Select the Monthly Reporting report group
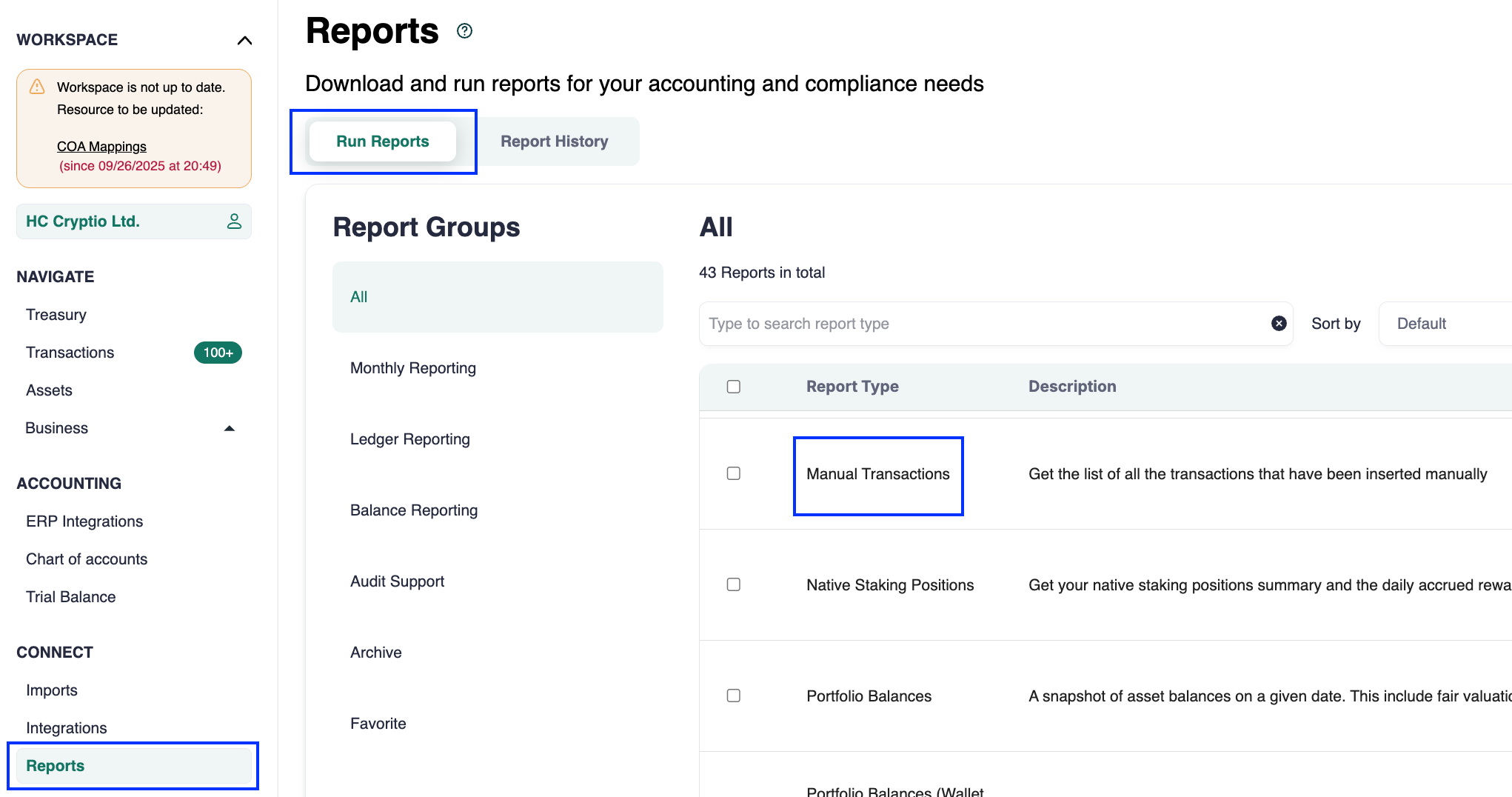The height and width of the screenshot is (797, 1512). (x=413, y=368)
